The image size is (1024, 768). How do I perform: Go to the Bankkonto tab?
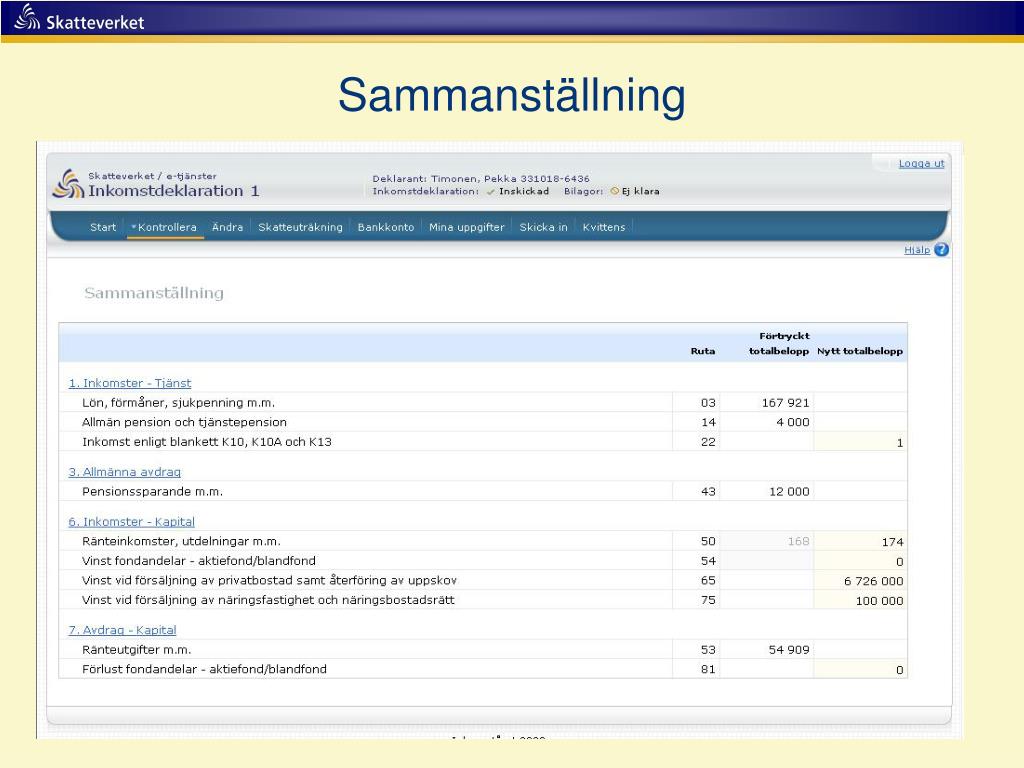(386, 227)
